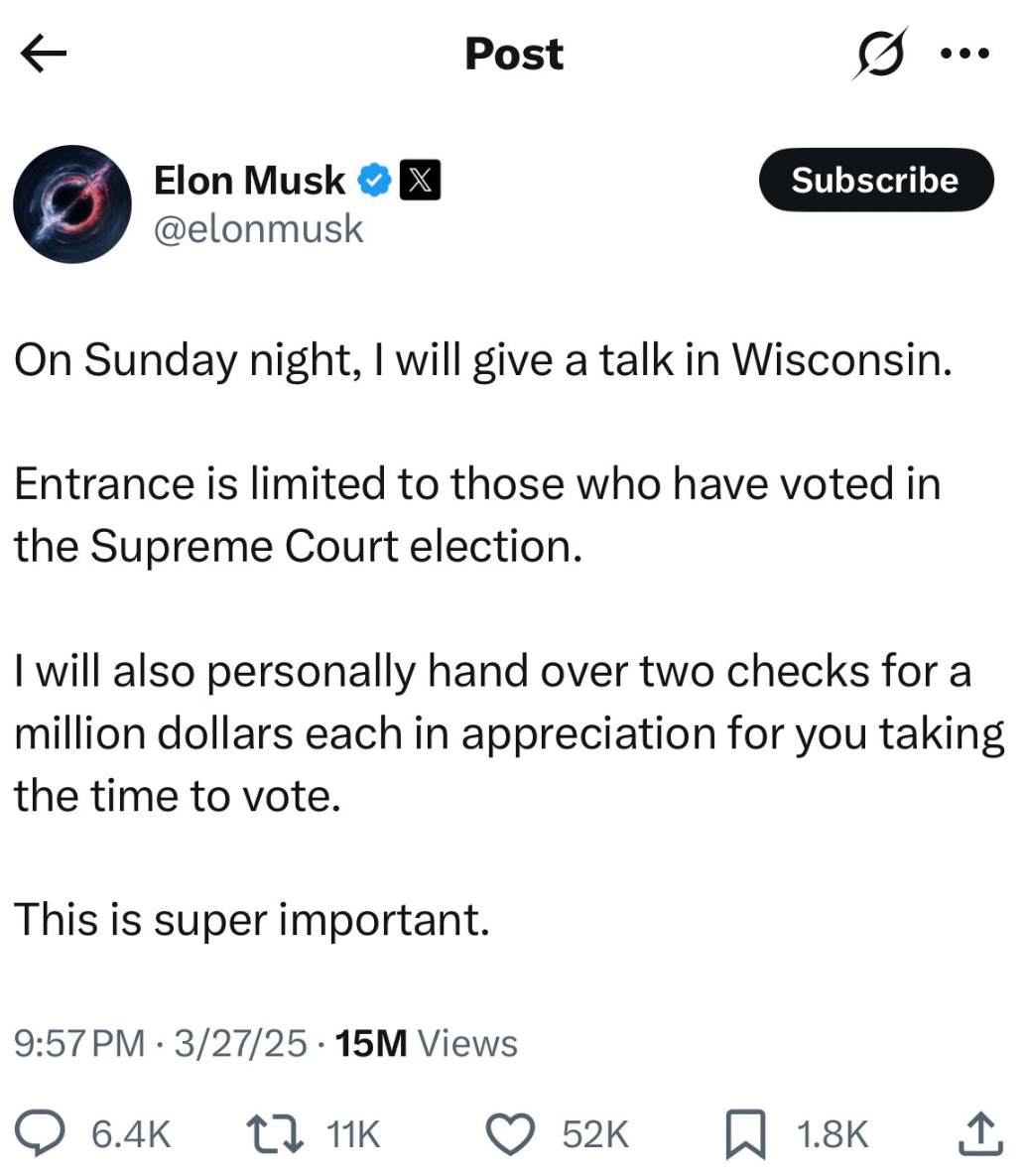Click the 9:57 PM timestamp
Viewport: 1025px width, 1176px height.
(79, 1043)
